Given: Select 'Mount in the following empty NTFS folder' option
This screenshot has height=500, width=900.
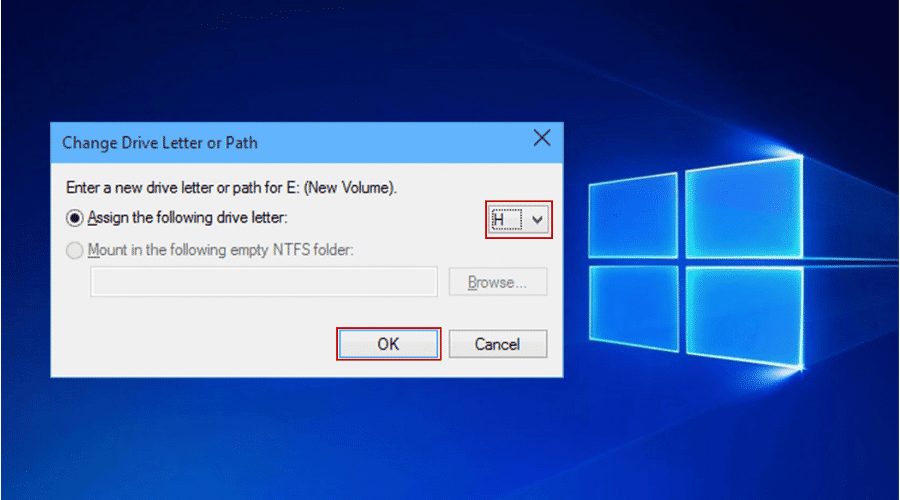Looking at the screenshot, I should (75, 250).
